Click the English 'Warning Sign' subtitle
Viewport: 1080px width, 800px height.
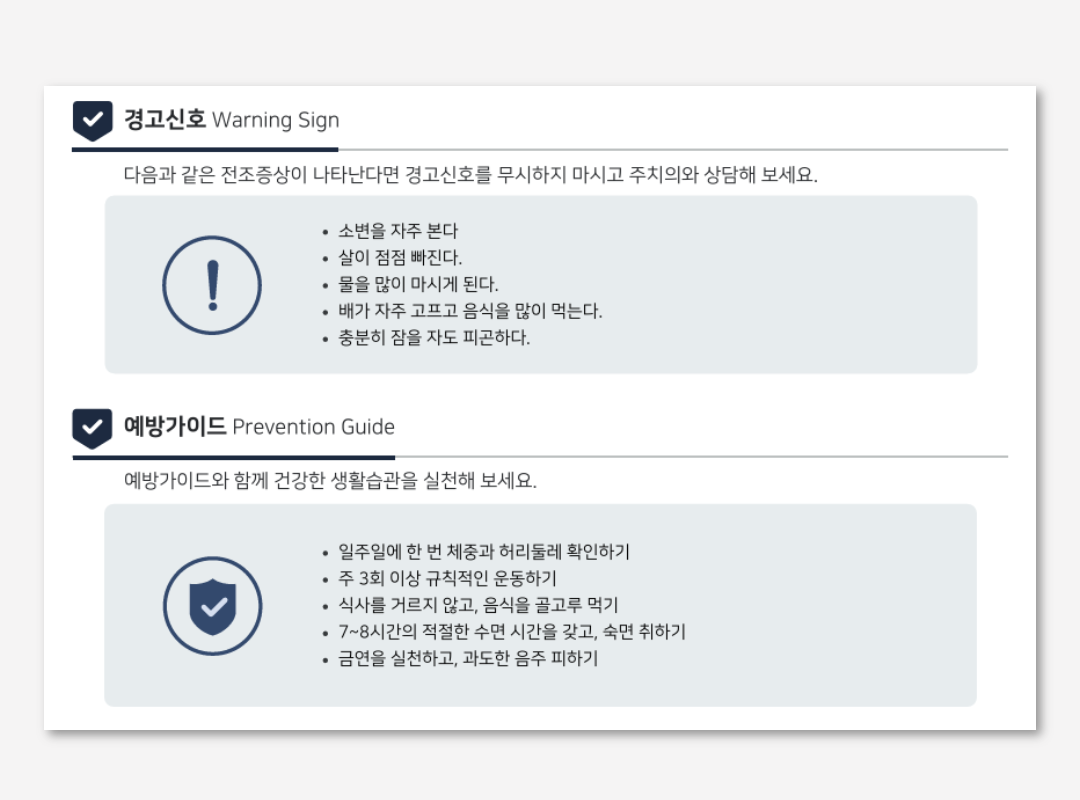(275, 121)
